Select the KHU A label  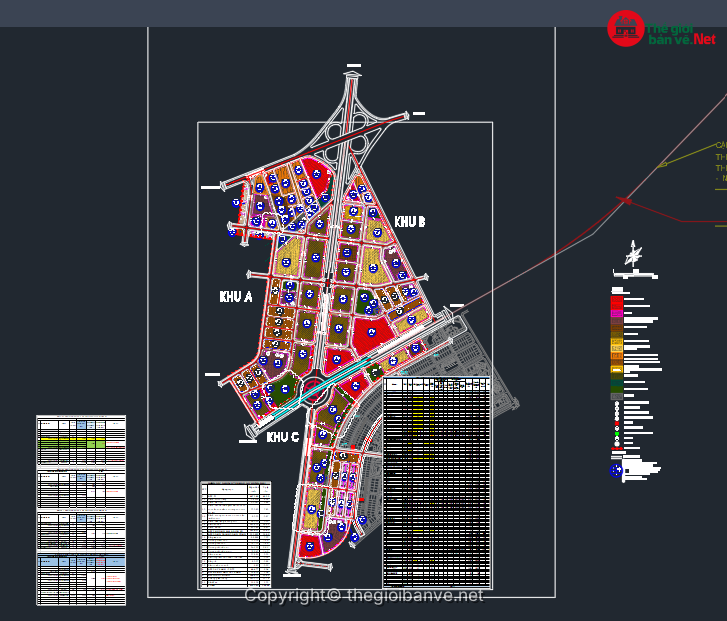(236, 297)
